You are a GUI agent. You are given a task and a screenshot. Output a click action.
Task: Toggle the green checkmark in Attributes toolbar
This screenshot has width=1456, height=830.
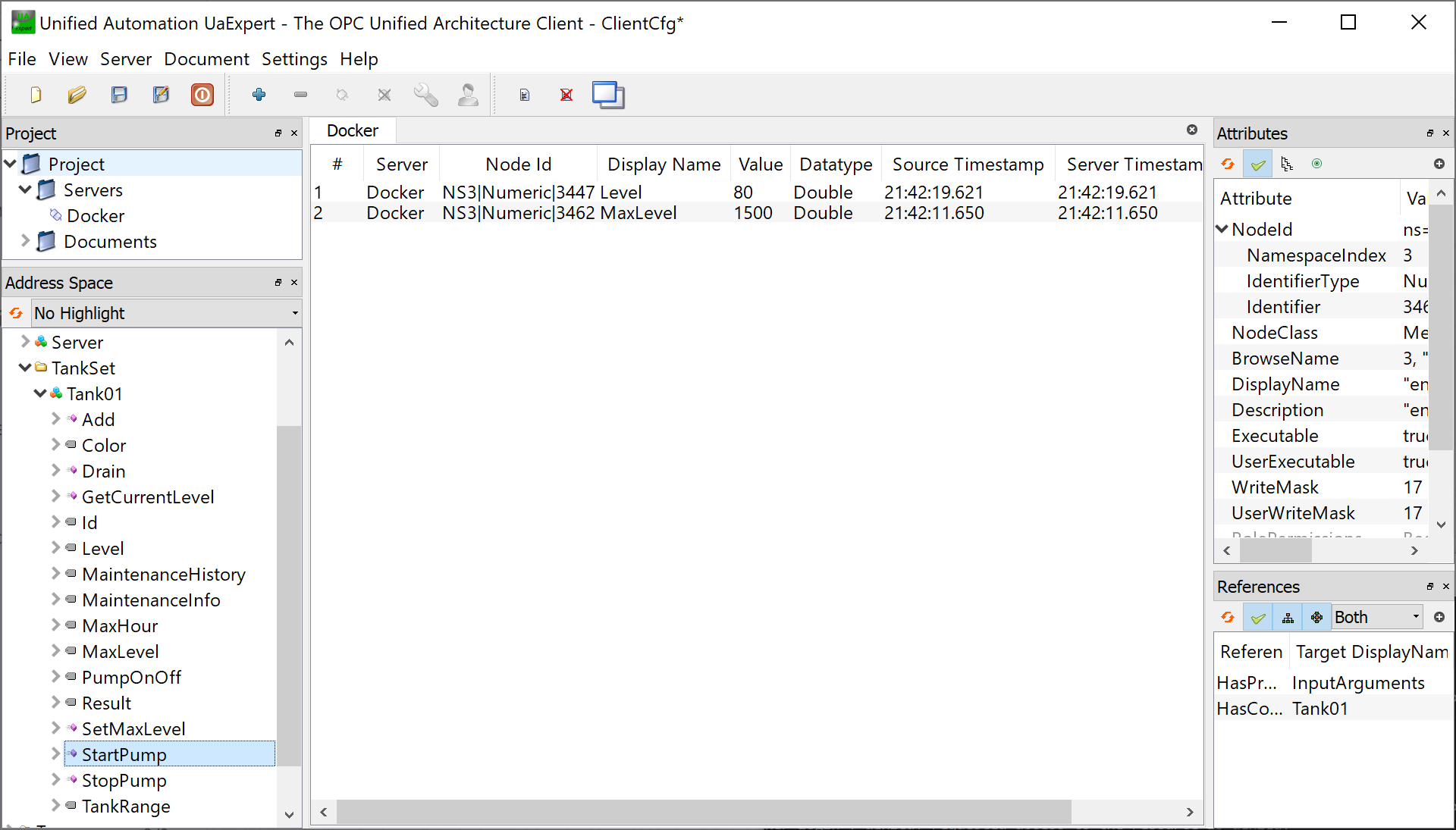(x=1258, y=164)
